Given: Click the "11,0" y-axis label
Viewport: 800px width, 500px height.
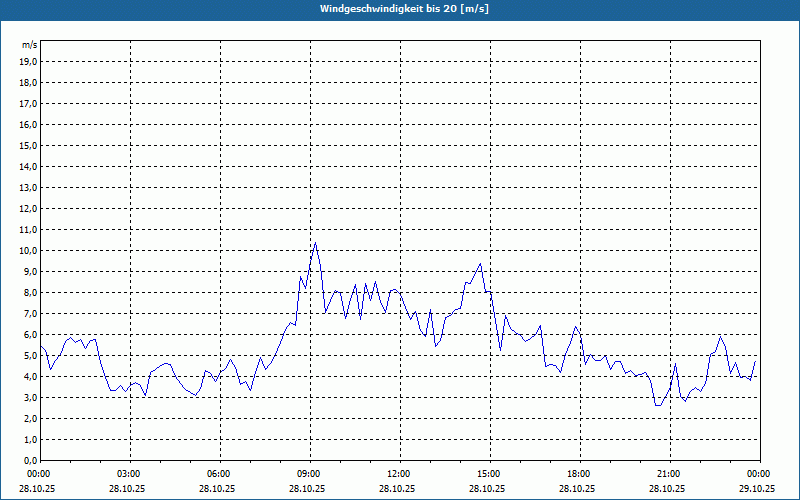Looking at the screenshot, I should tap(29, 230).
